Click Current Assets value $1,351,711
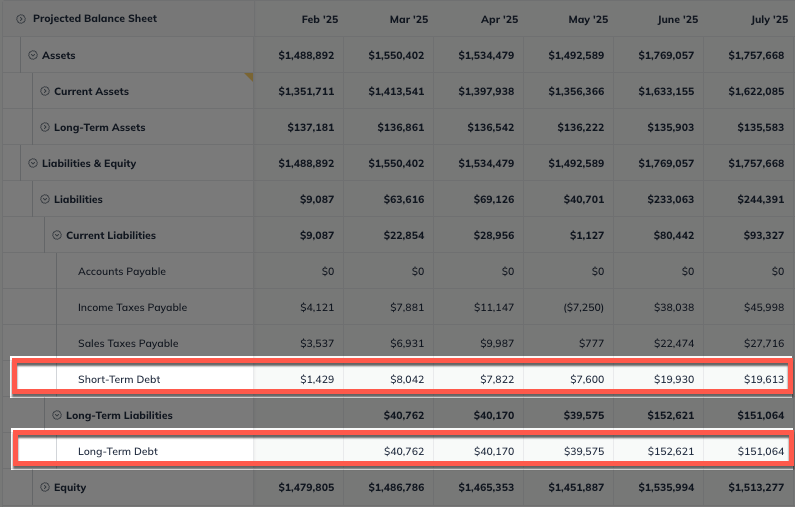The width and height of the screenshot is (795, 507). pyautogui.click(x=306, y=91)
